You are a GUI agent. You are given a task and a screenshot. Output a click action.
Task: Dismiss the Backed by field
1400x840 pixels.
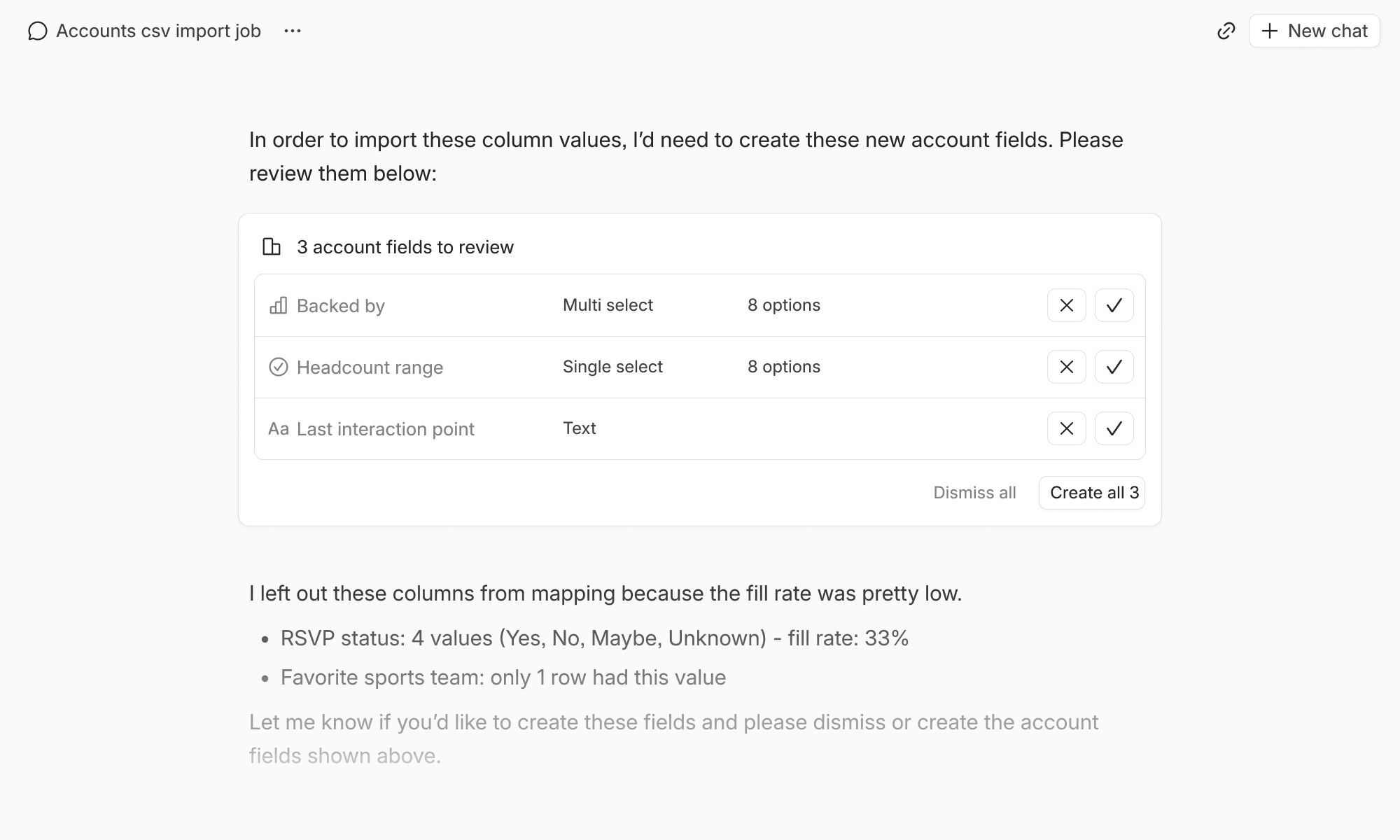pyautogui.click(x=1066, y=305)
